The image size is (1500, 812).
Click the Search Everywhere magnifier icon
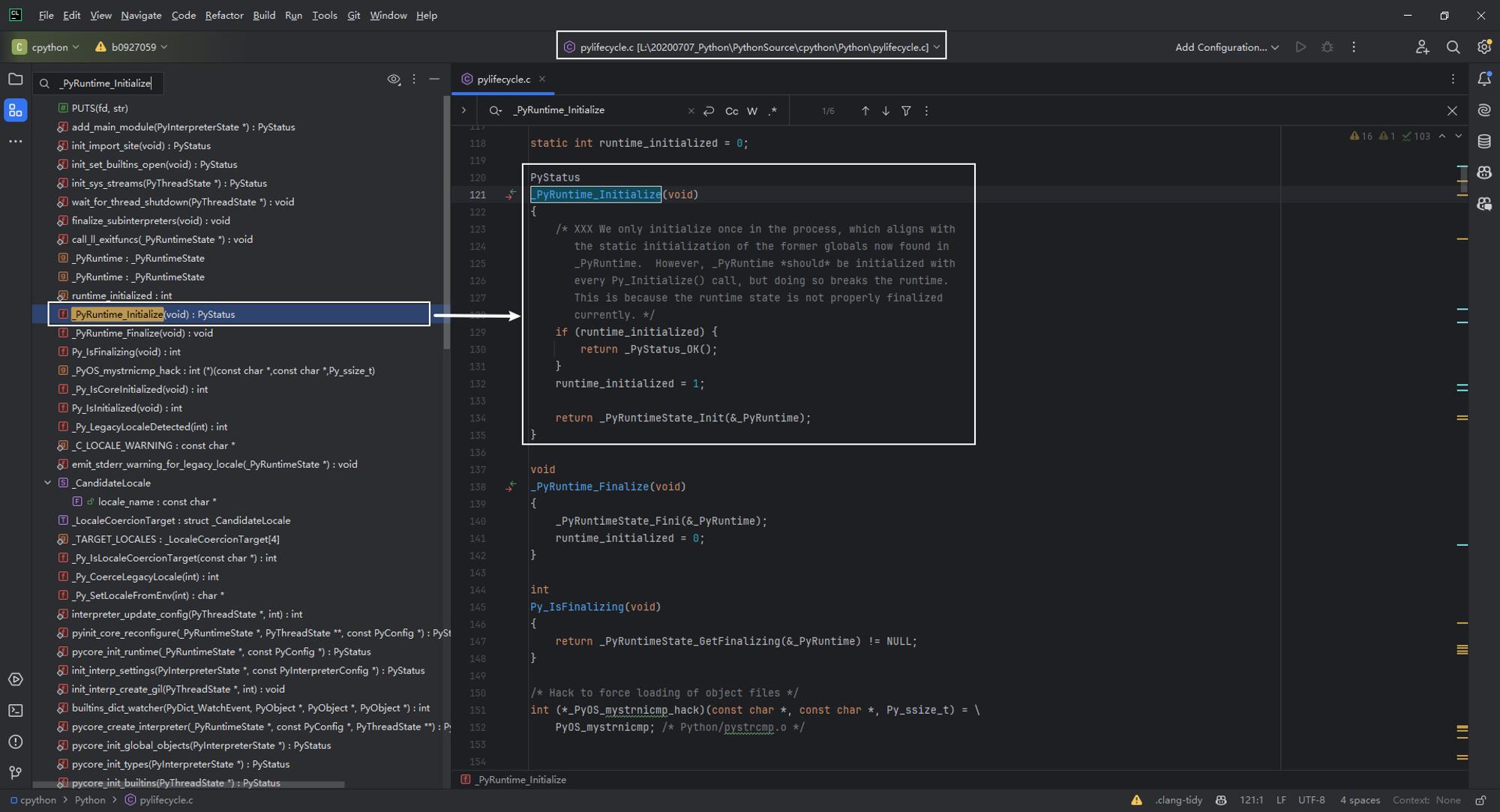(1453, 47)
